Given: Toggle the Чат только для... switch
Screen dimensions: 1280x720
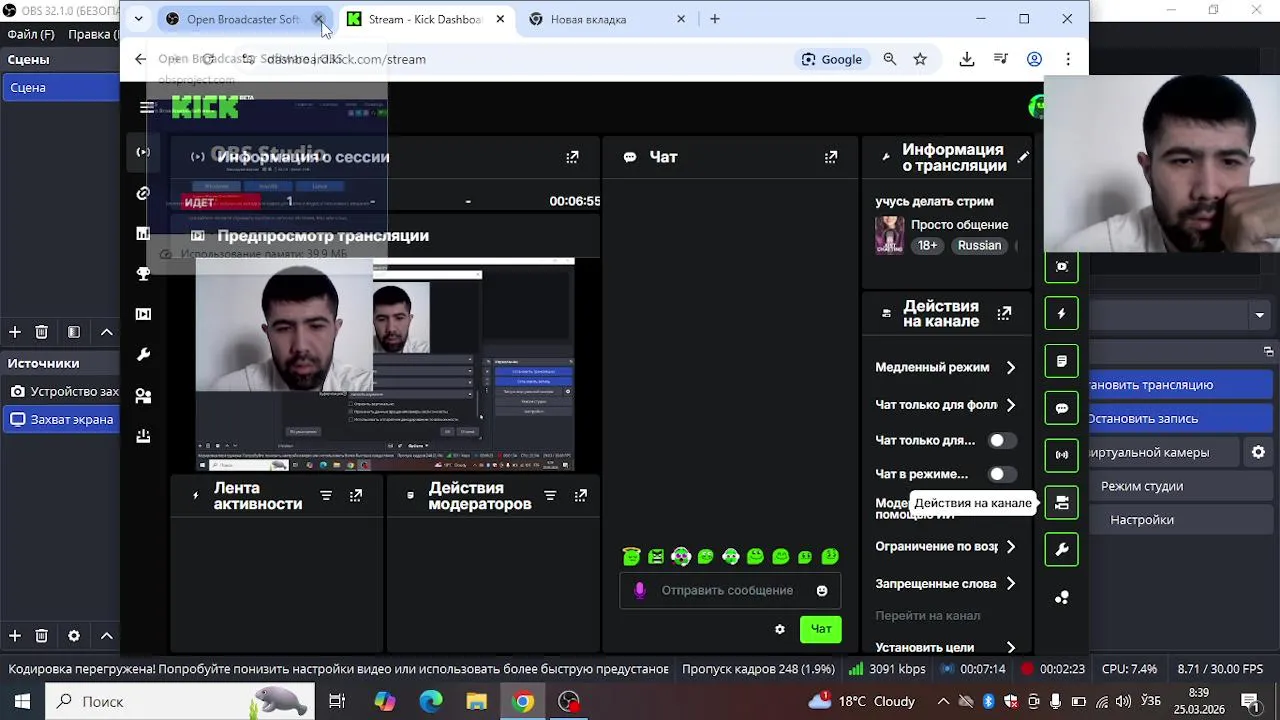Looking at the screenshot, I should [x=1002, y=441].
